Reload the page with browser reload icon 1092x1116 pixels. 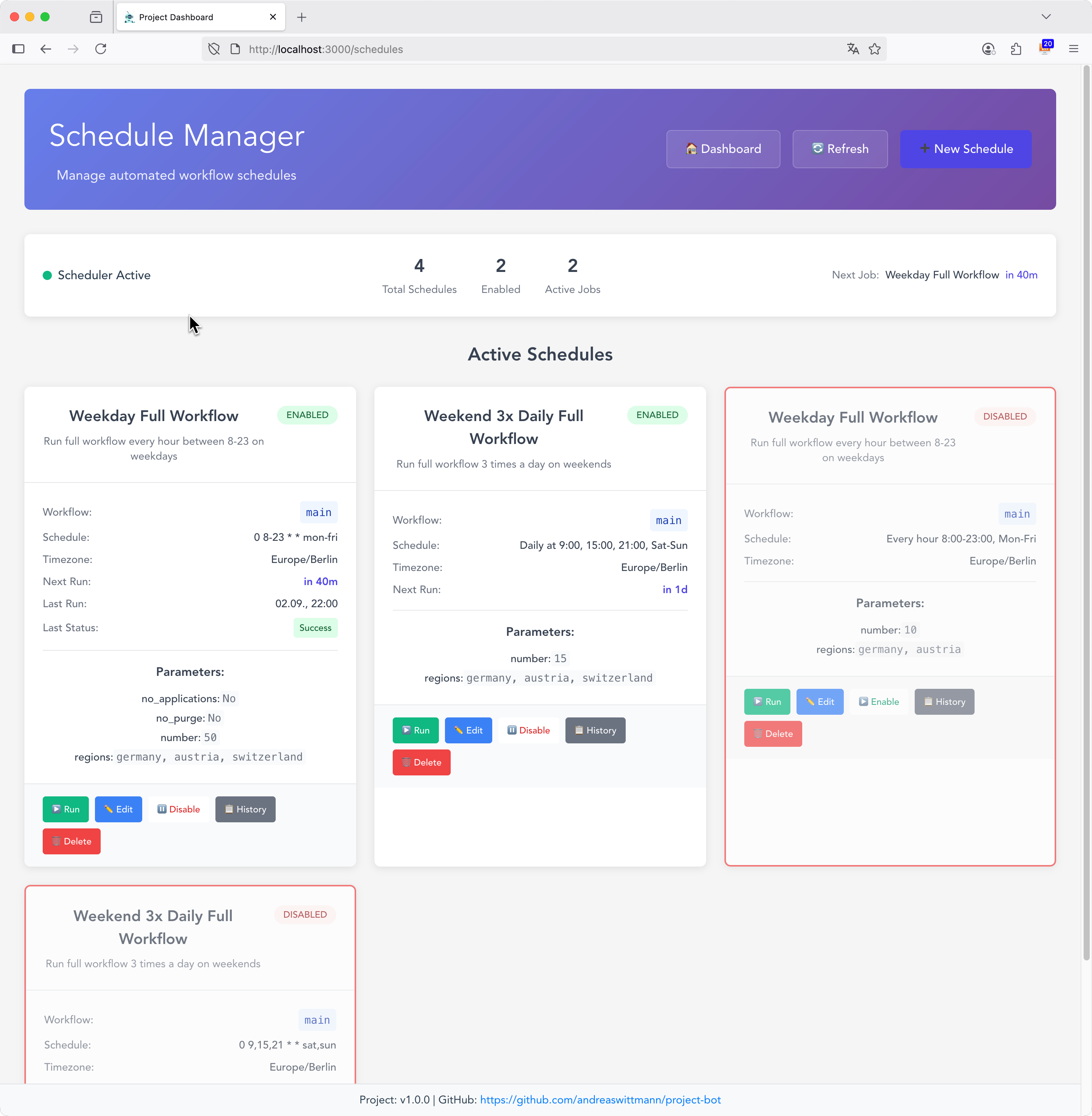click(101, 49)
